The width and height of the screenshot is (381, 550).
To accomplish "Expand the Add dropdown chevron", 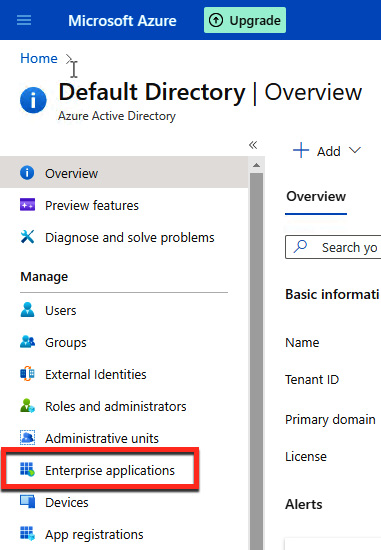I will (355, 151).
